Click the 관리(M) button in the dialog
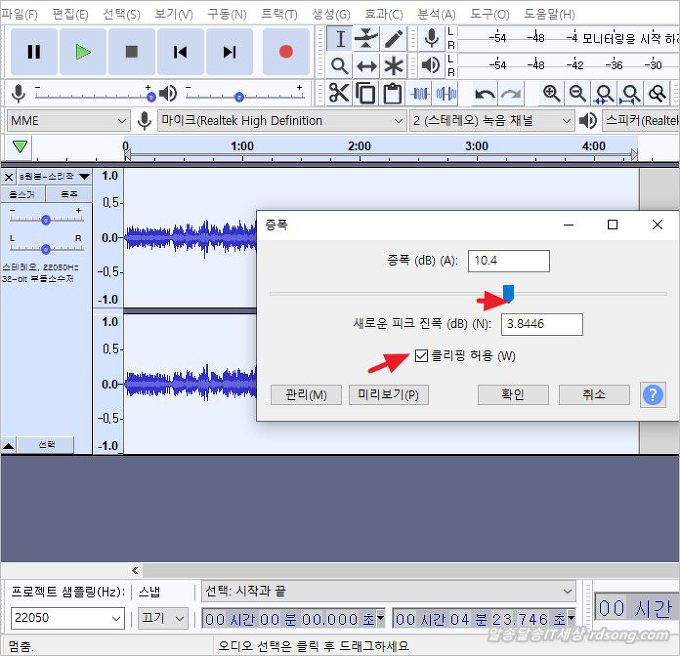680x656 pixels. [x=306, y=395]
